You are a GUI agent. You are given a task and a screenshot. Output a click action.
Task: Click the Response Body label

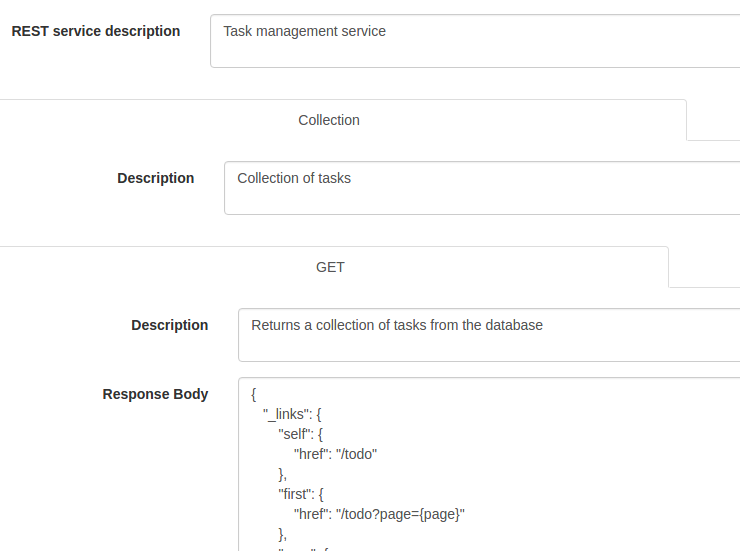pyautogui.click(x=155, y=394)
